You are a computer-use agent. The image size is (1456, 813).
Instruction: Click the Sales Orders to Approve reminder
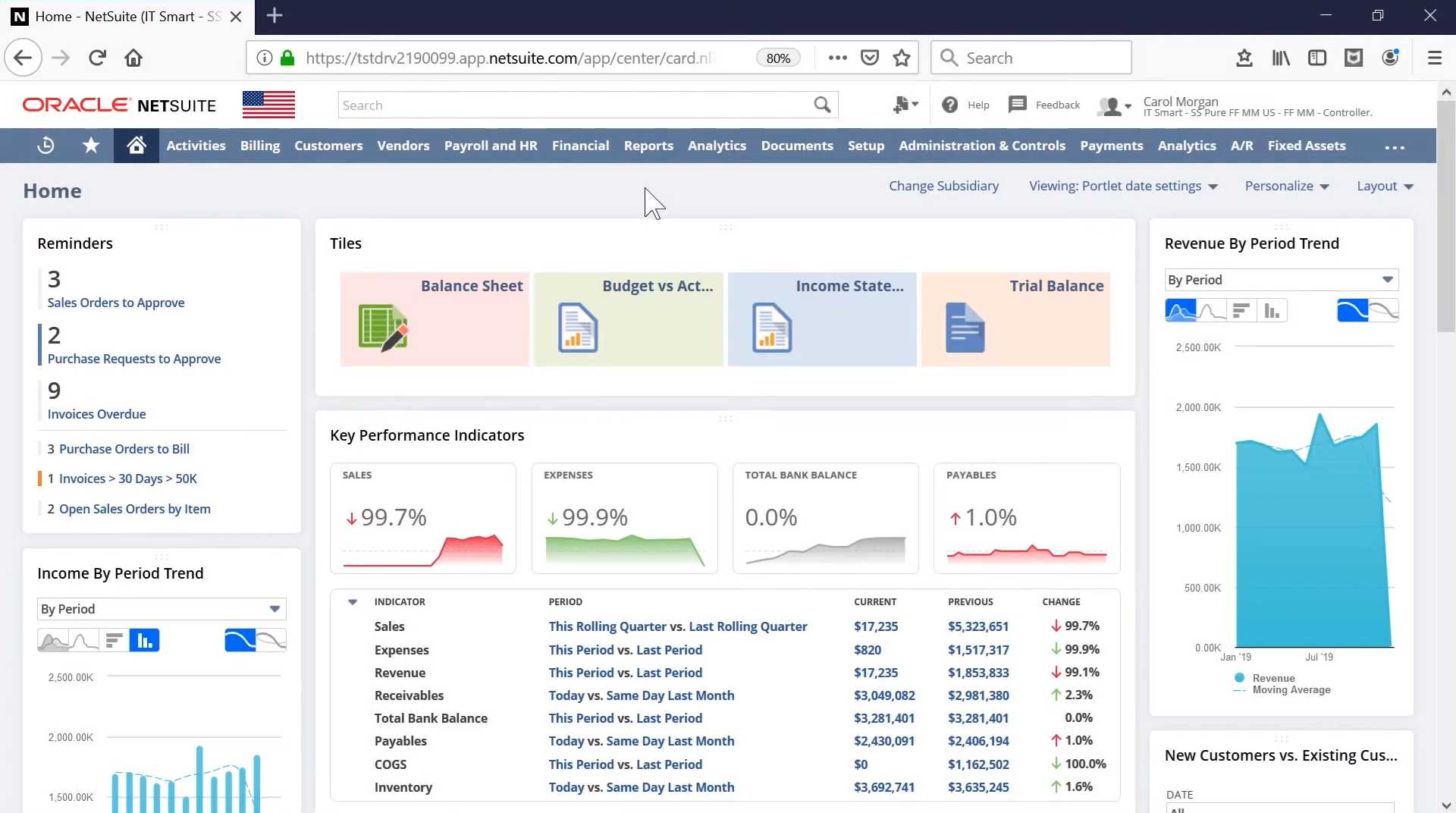tap(116, 303)
